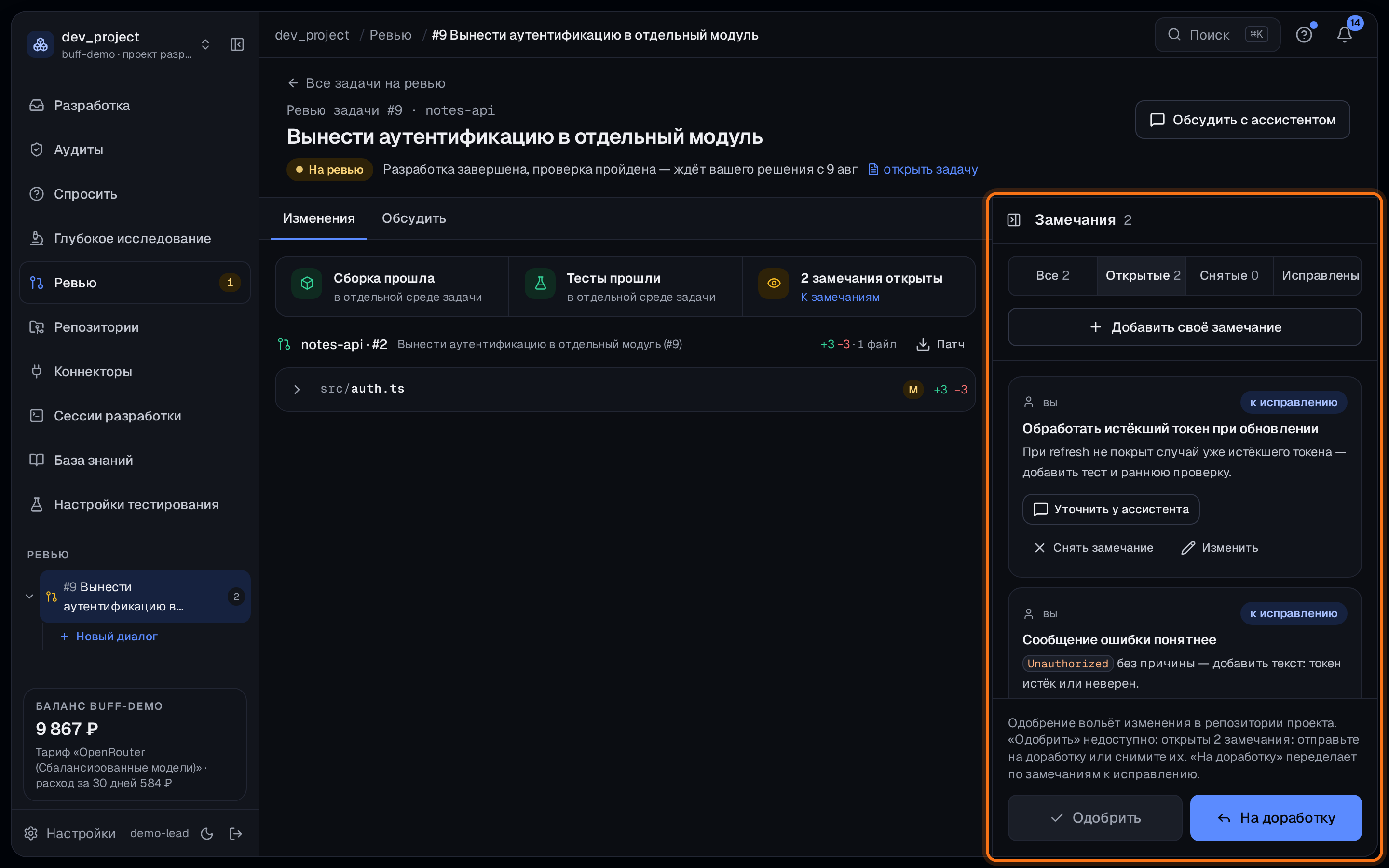Open Настройки тестирования
Image resolution: width=1389 pixels, height=868 pixels.
pyautogui.click(x=135, y=504)
